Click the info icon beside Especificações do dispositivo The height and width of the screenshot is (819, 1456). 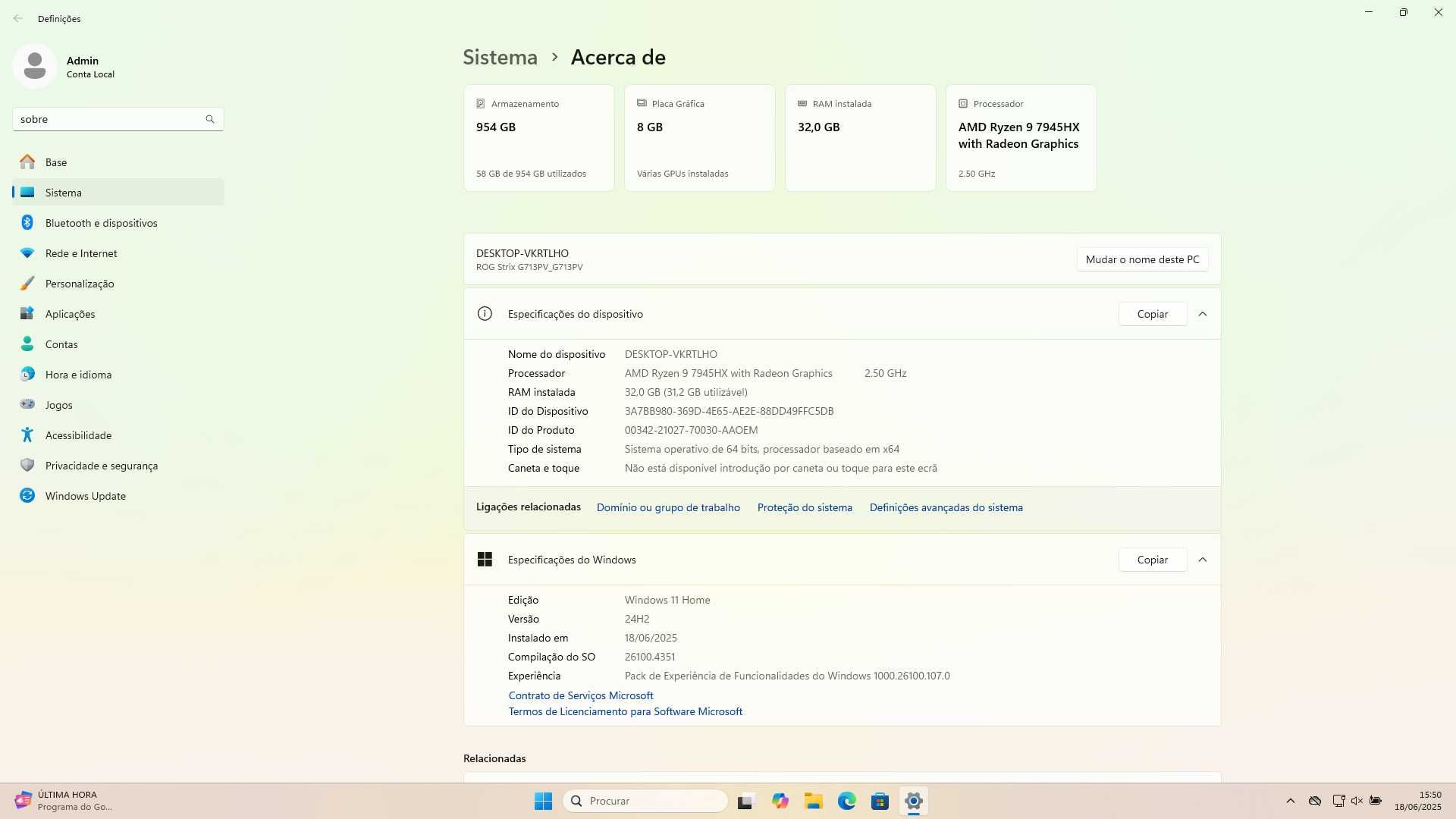(485, 314)
